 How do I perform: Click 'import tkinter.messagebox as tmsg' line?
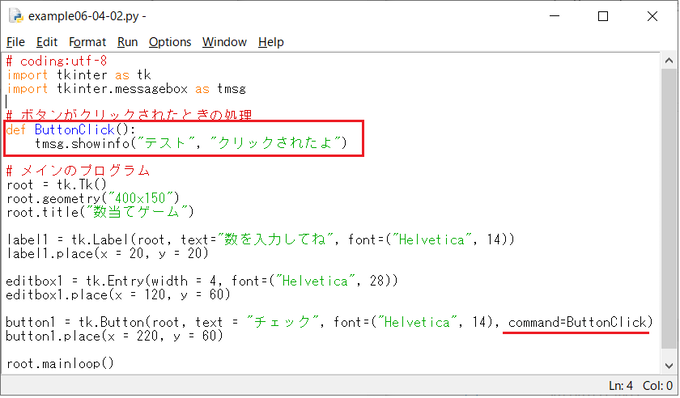click(x=126, y=89)
